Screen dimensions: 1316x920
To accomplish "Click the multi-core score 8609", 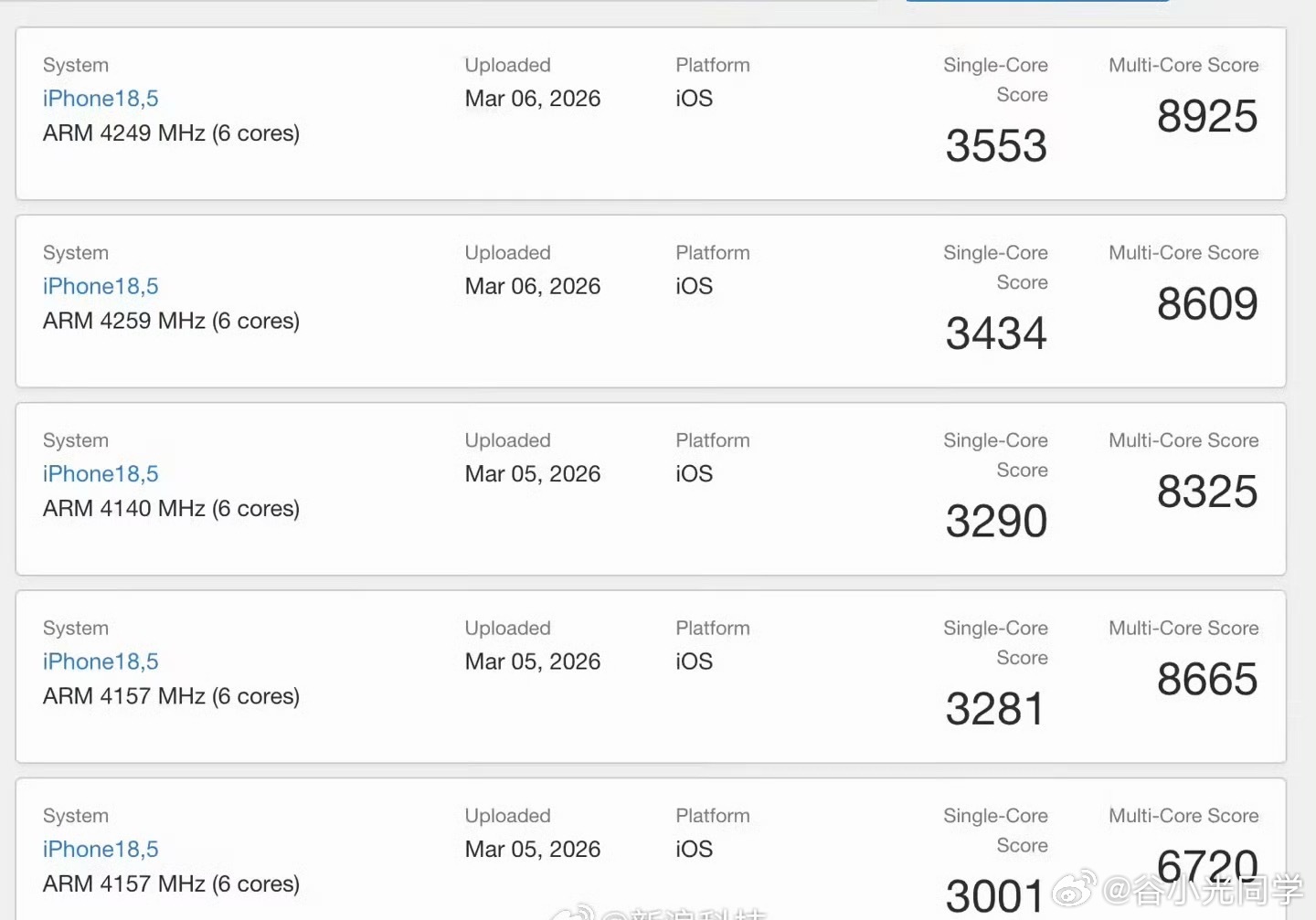I will click(x=1207, y=304).
